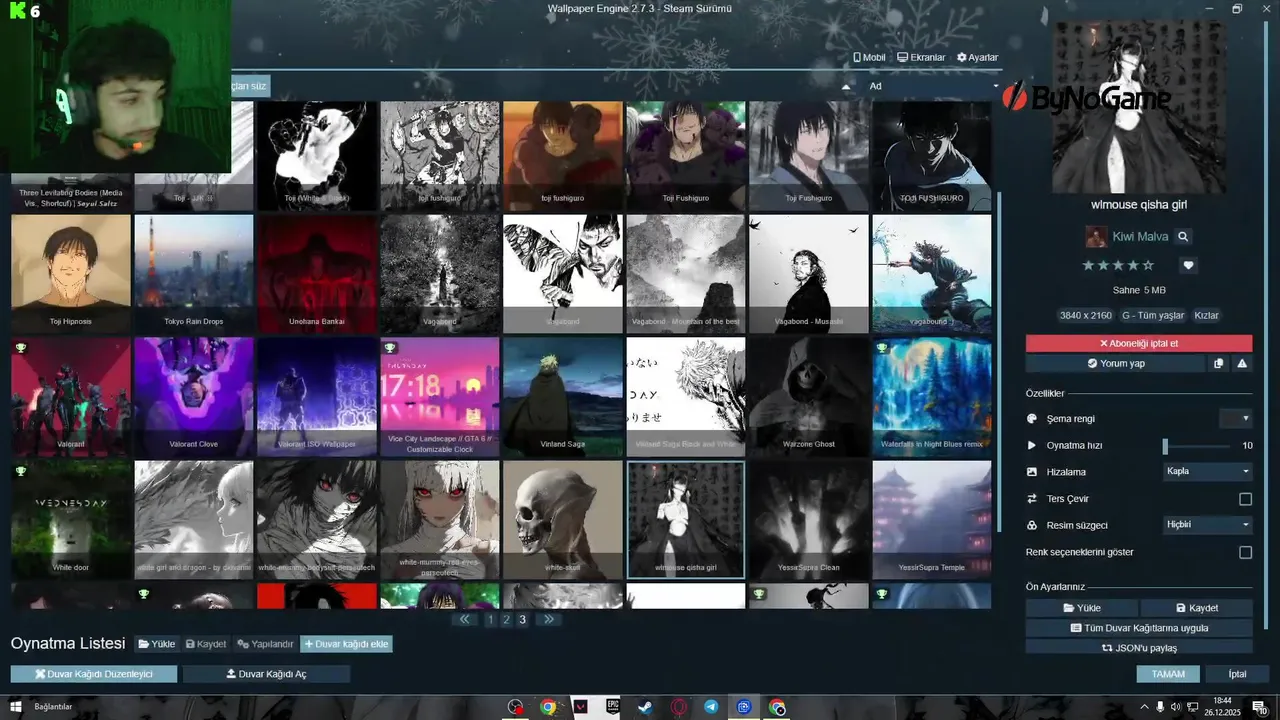Toggle the sort direction arrow next to Ad
This screenshot has height=720, width=1280.
[846, 87]
